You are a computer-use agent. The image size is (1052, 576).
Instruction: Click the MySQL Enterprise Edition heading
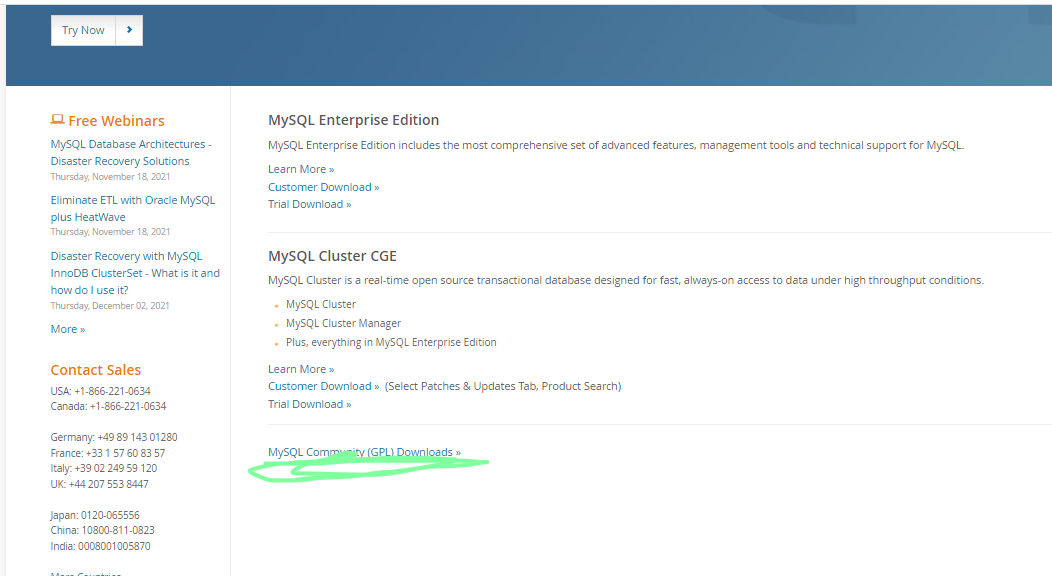coord(354,120)
